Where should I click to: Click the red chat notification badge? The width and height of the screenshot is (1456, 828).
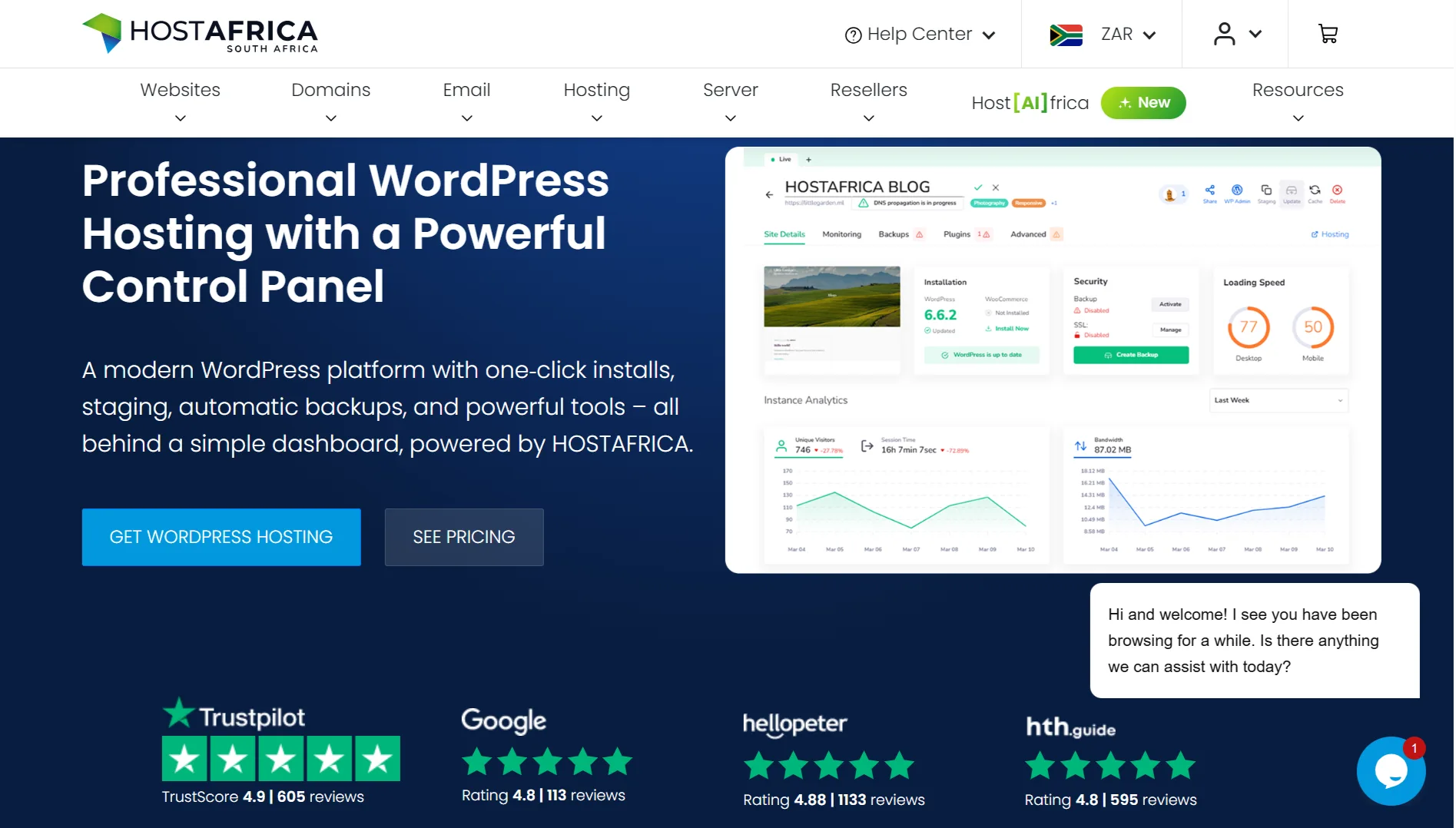coord(1414,748)
